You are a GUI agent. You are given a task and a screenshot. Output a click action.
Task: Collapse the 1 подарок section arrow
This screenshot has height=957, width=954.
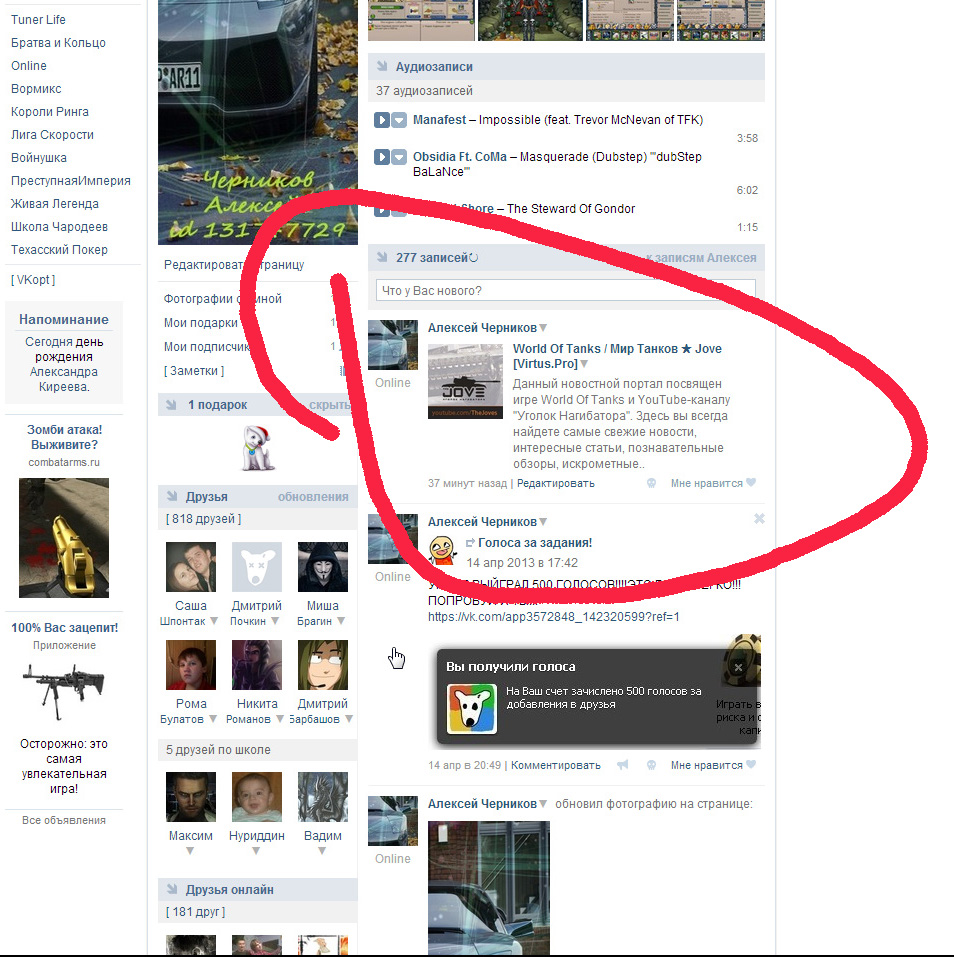pos(172,405)
